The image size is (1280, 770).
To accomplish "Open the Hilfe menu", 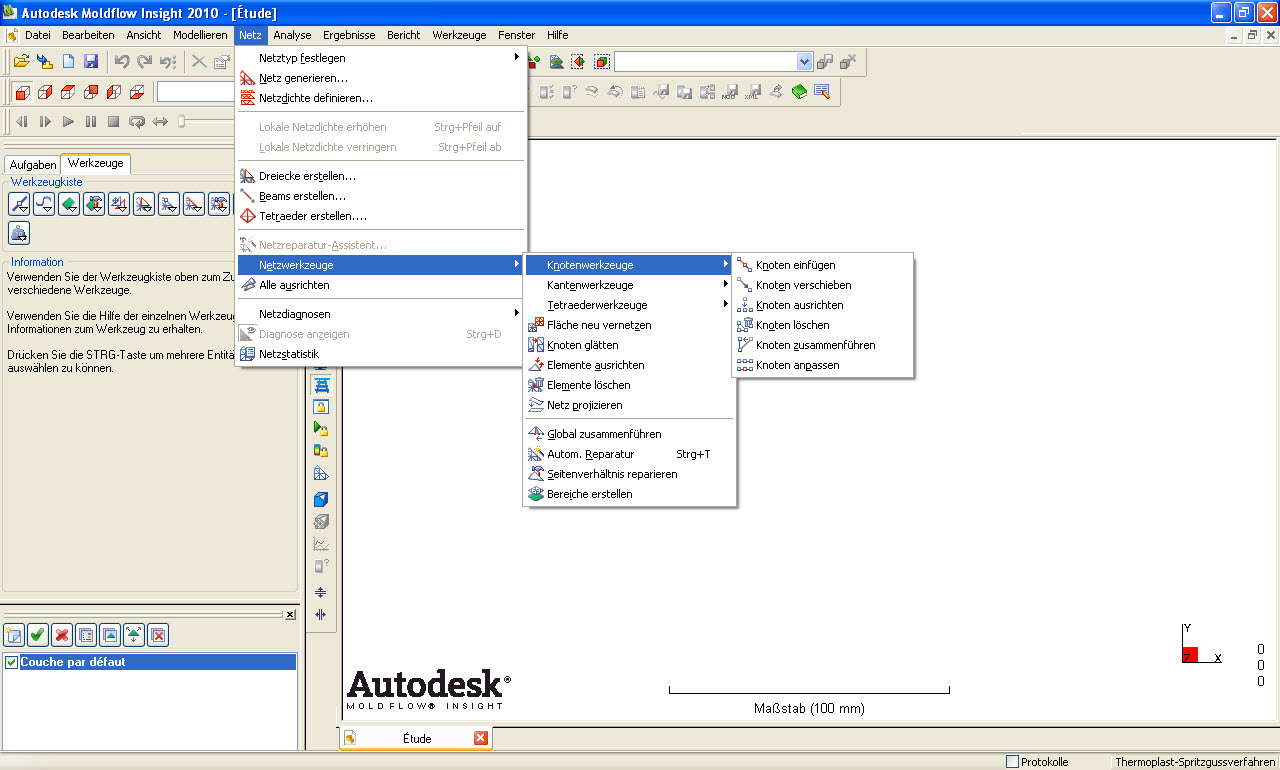I will 558,35.
